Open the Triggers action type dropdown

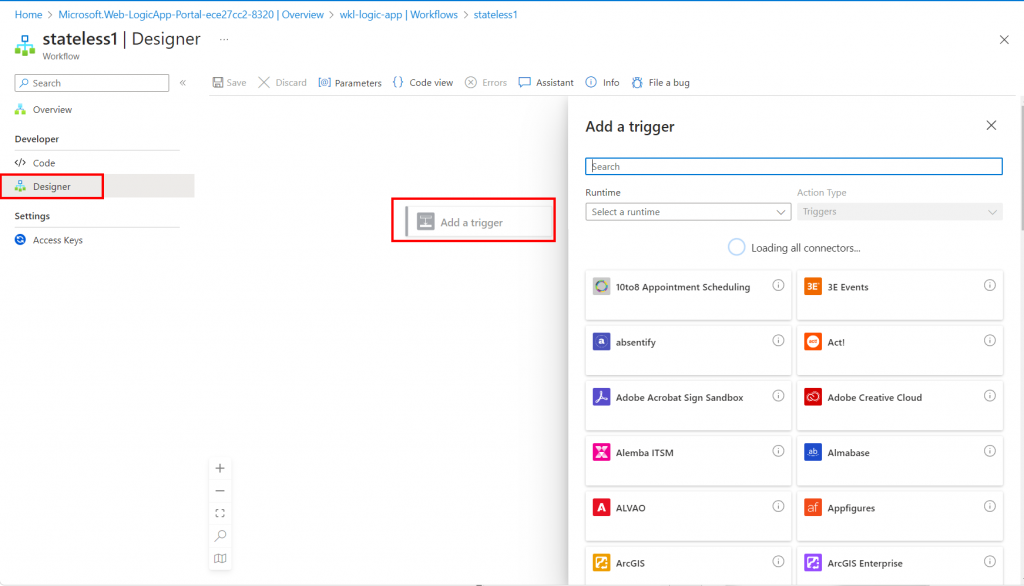pyautogui.click(x=899, y=212)
